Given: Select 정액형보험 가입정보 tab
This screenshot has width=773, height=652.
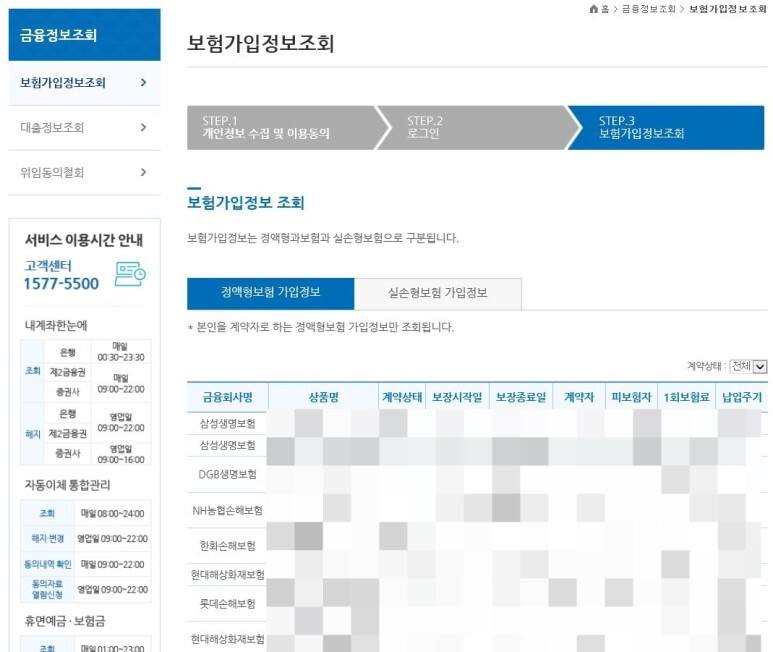Looking at the screenshot, I should (271, 294).
